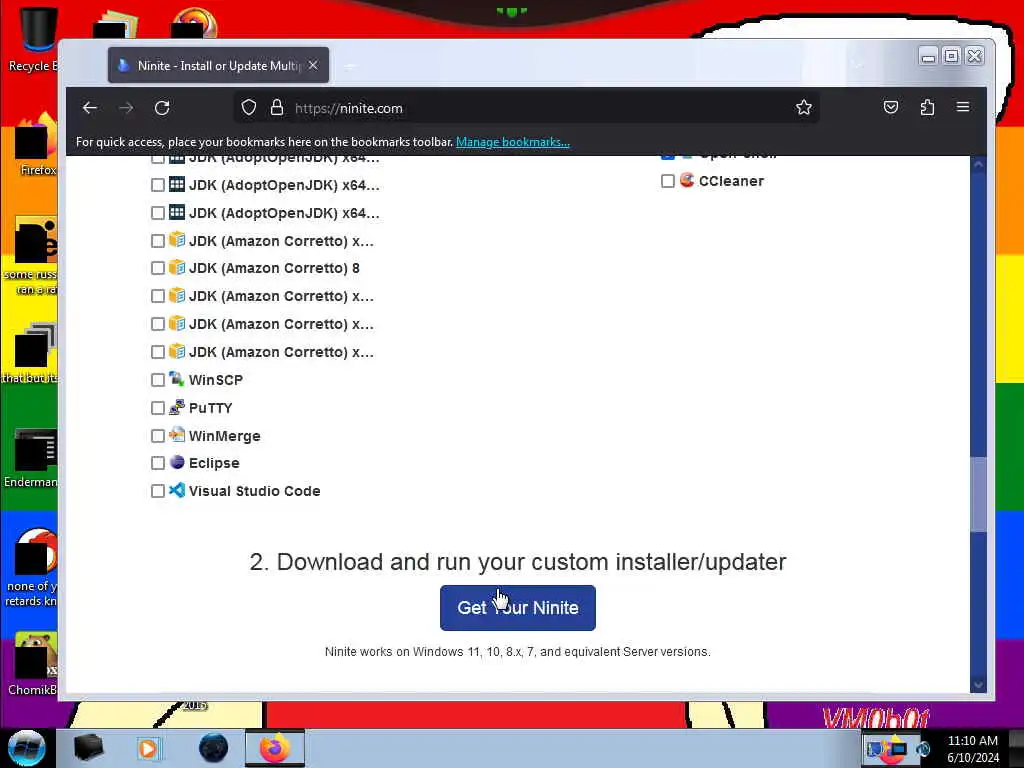Close the Ninite browser tab
This screenshot has width=1024, height=768.
click(313, 65)
